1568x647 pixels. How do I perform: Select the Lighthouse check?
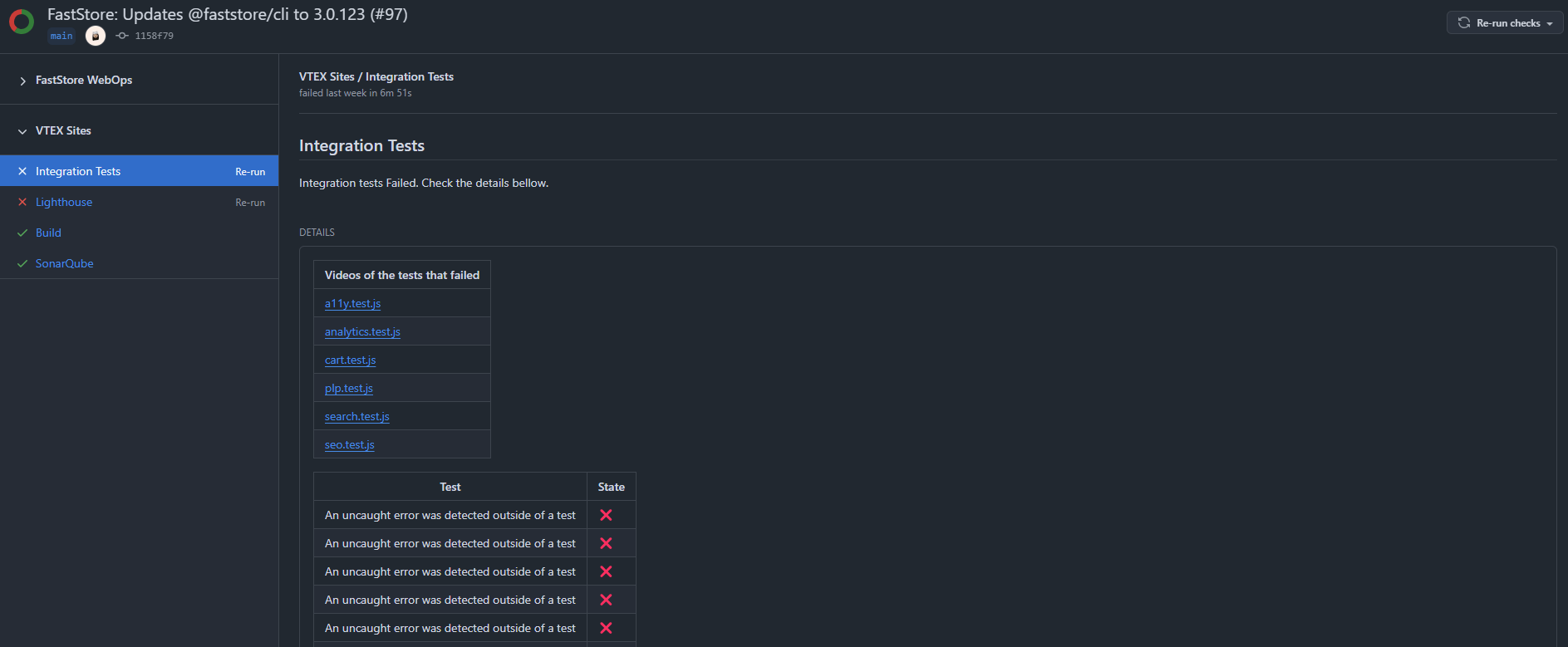(x=64, y=202)
